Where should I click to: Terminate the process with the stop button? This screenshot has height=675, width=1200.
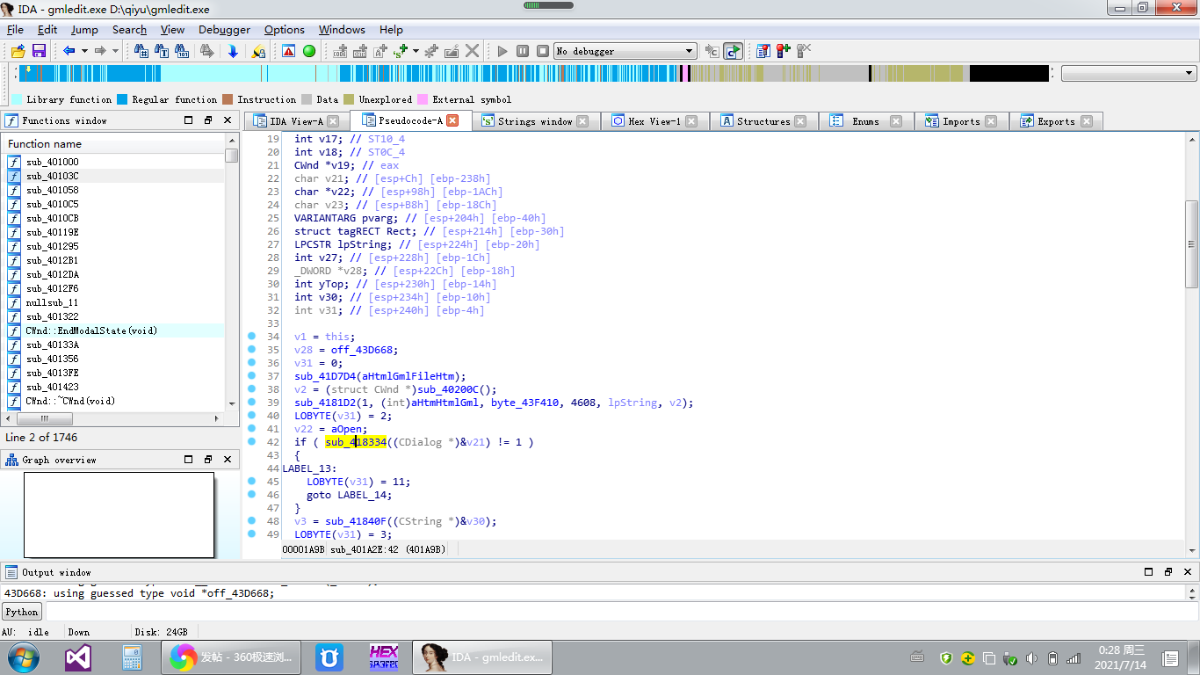point(542,51)
